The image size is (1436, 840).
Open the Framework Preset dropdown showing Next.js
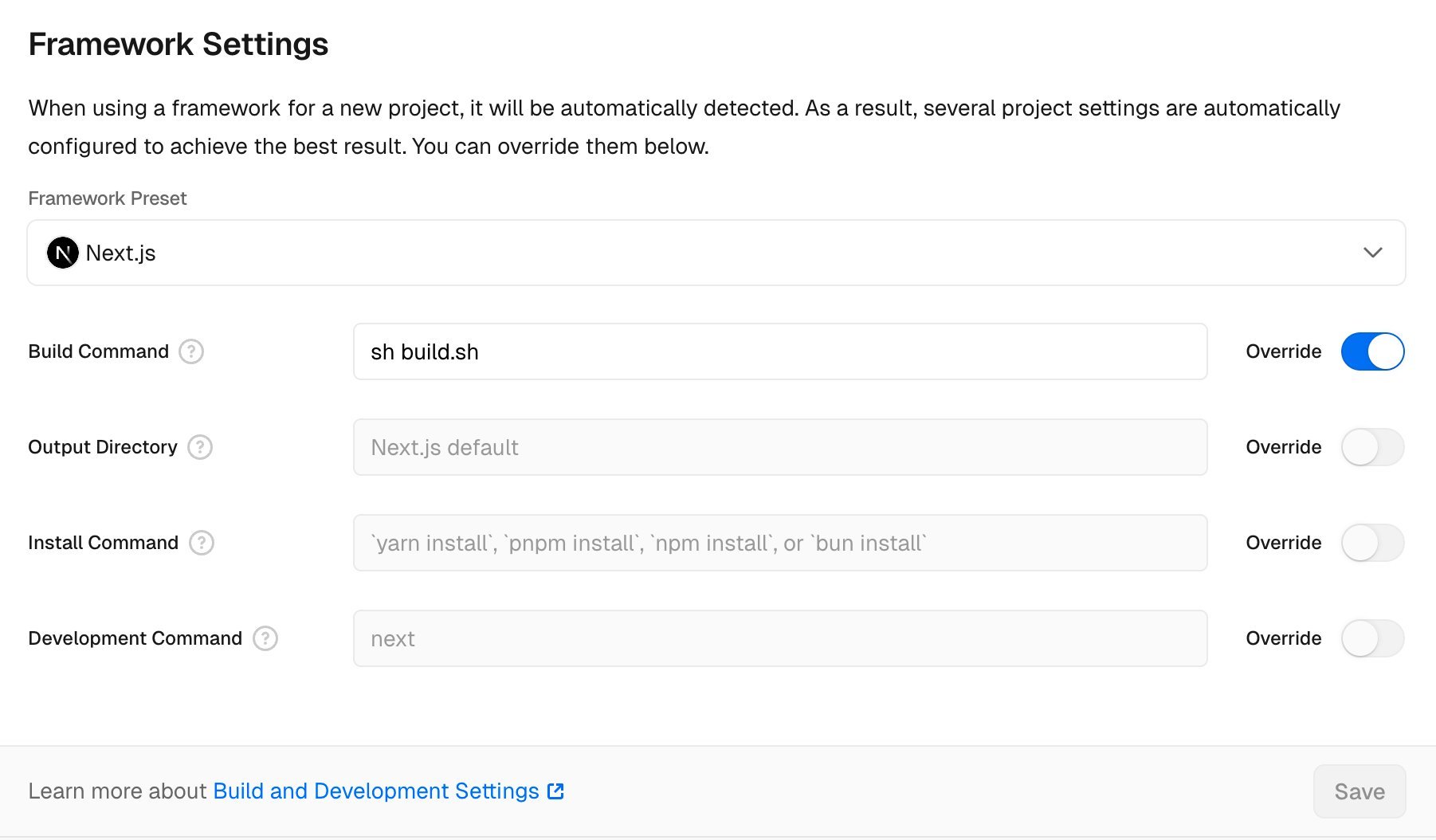pyautogui.click(x=716, y=253)
